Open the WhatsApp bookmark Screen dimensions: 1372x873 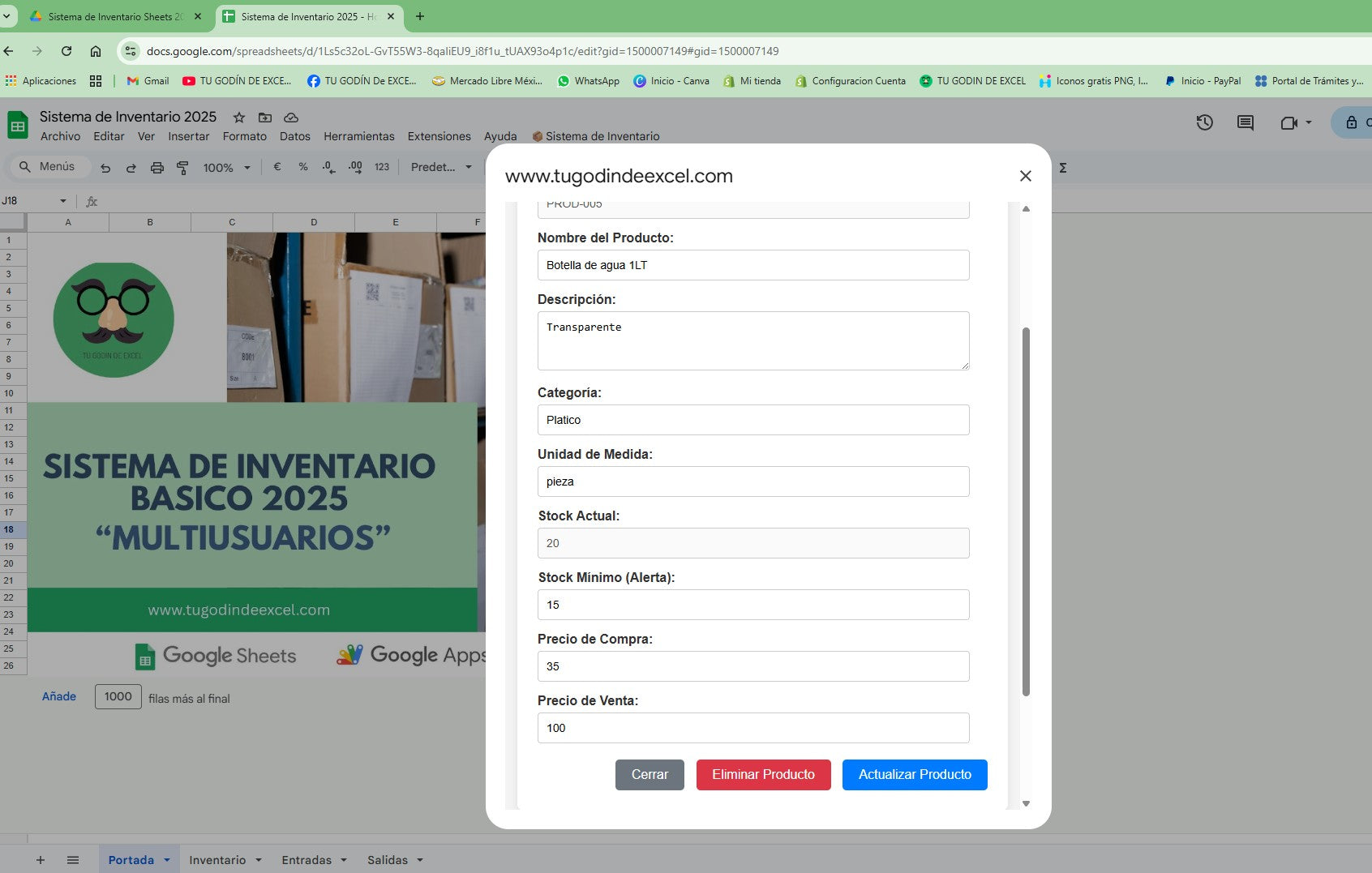point(589,81)
